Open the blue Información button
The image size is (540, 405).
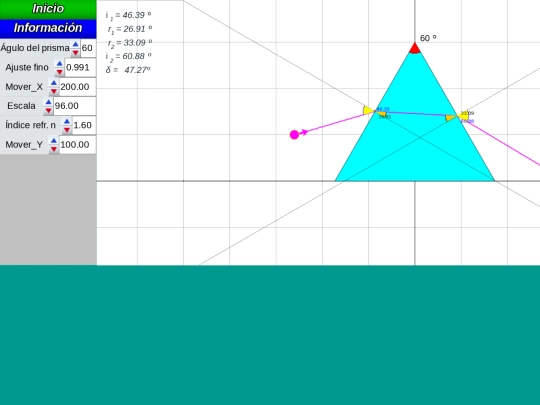pyautogui.click(x=48, y=29)
